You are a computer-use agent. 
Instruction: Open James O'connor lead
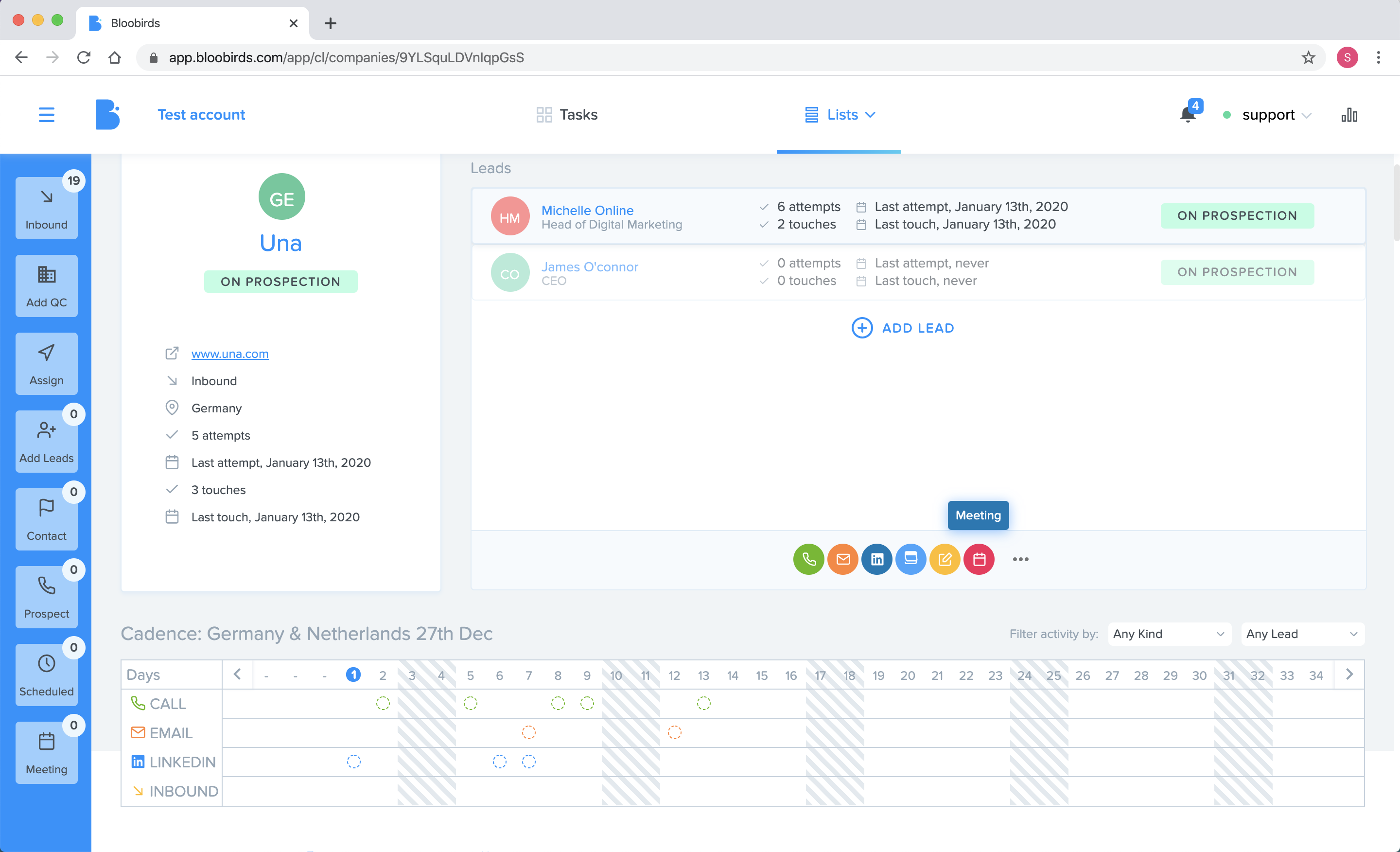point(590,266)
